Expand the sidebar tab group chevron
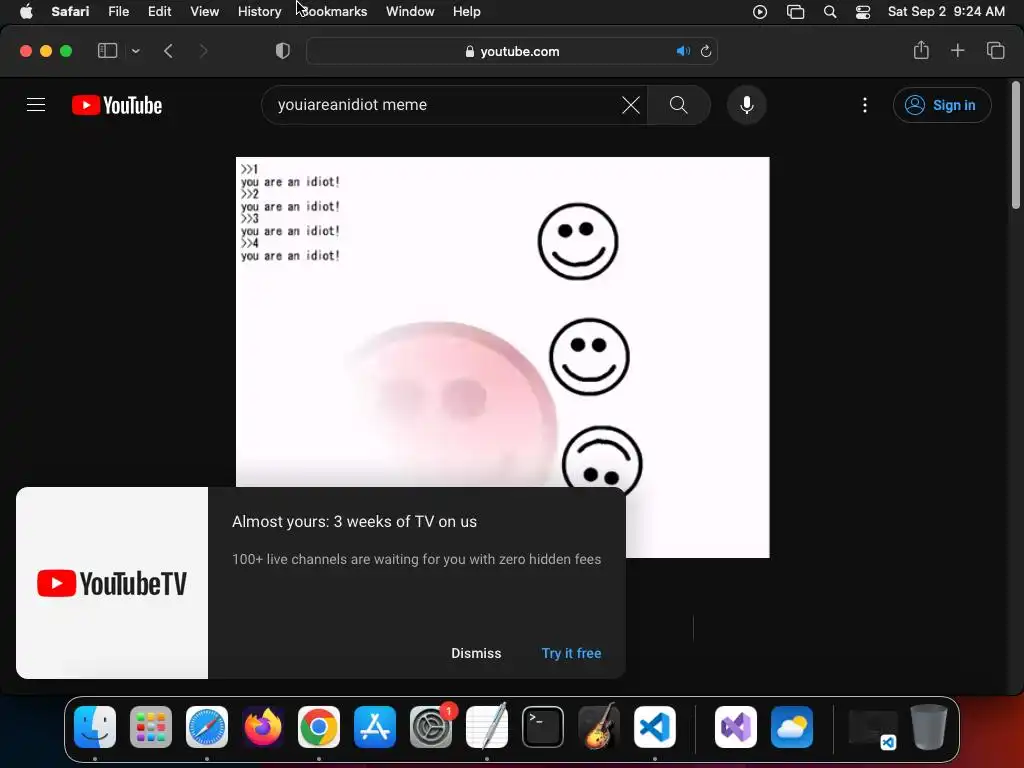 tap(135, 51)
